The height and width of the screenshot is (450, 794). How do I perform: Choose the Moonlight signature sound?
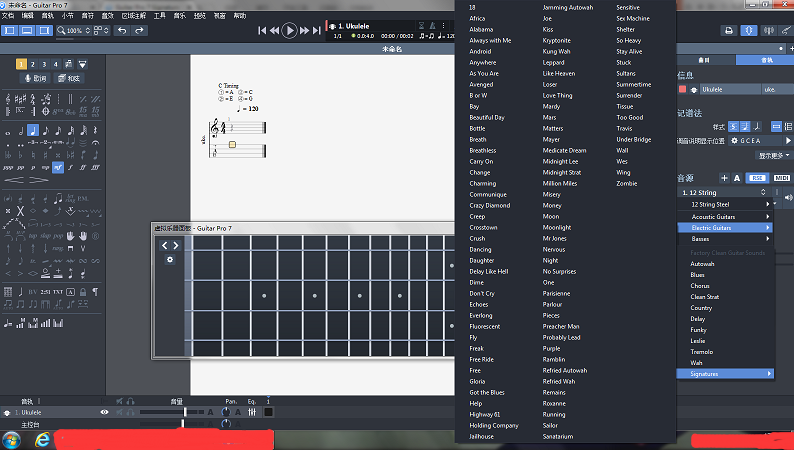pos(557,227)
